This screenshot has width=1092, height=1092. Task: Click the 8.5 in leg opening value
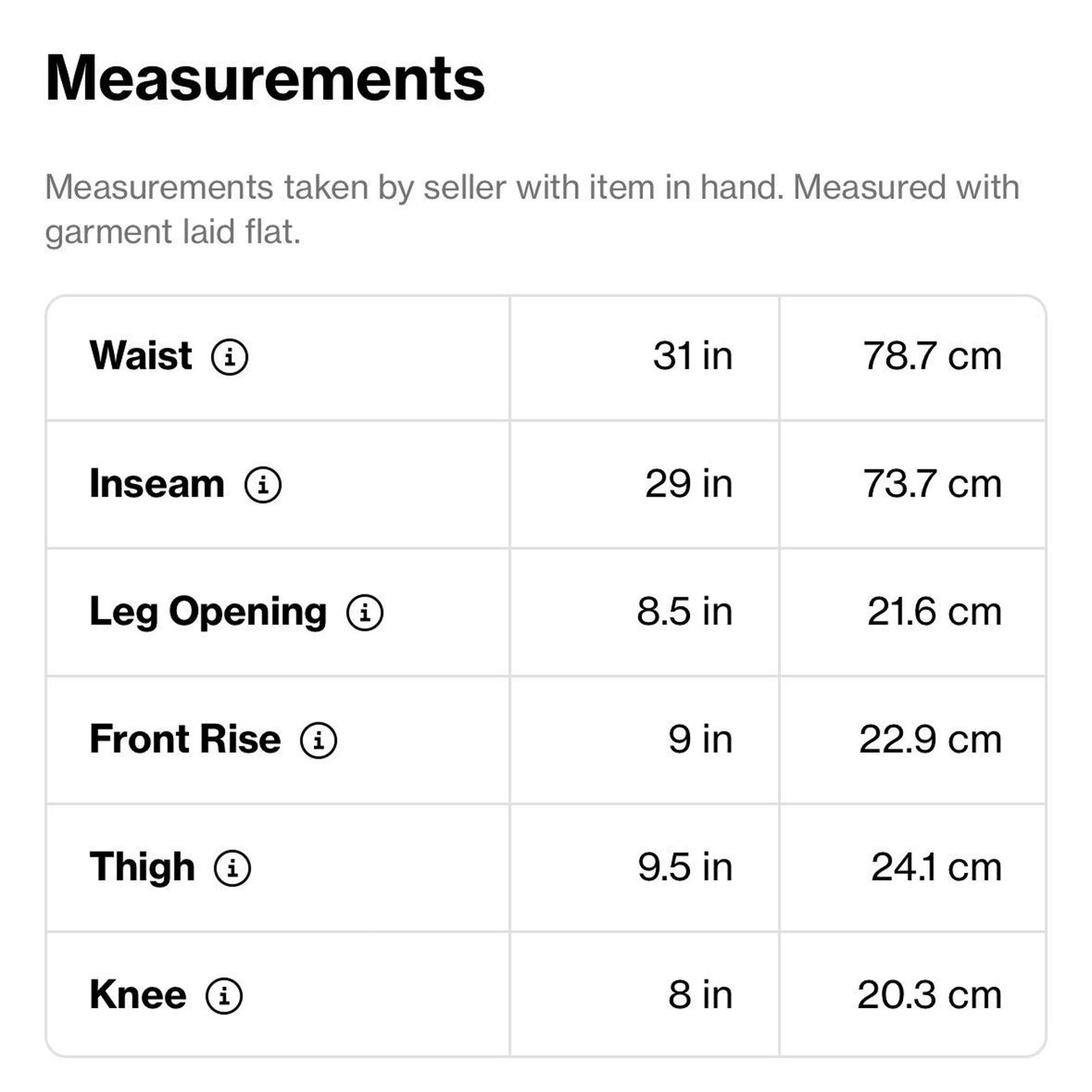[684, 611]
